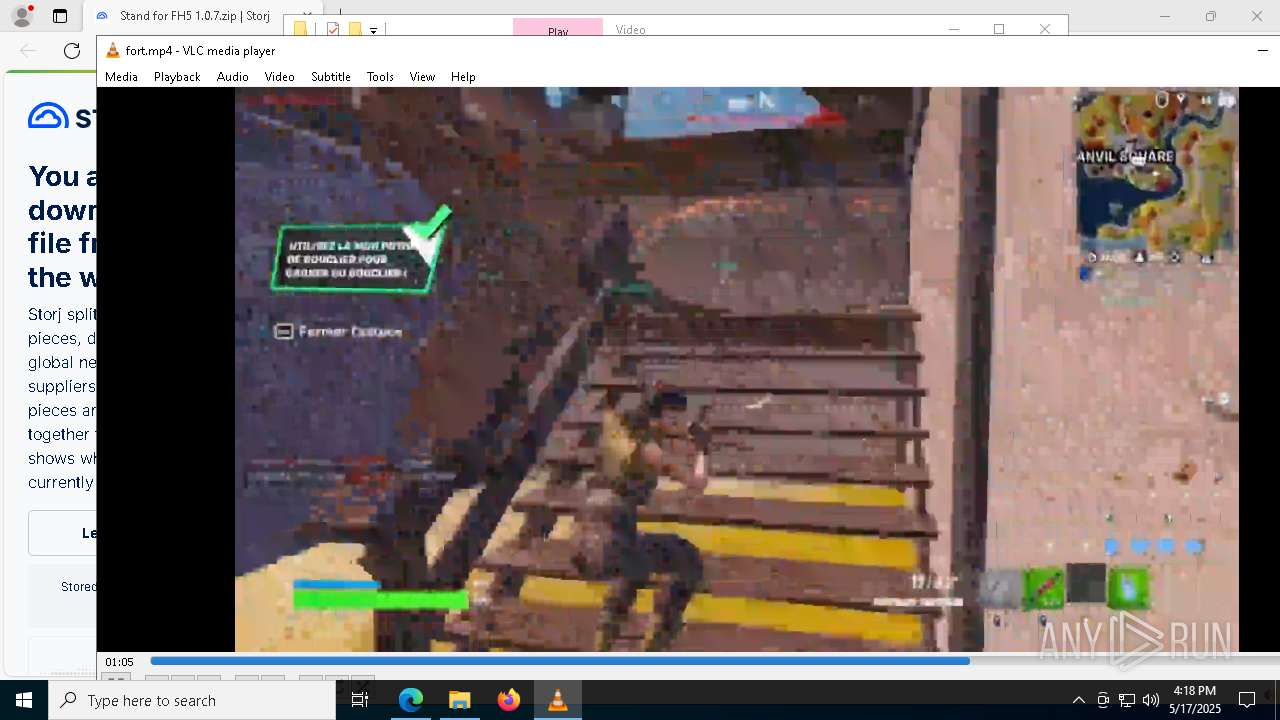Open Firefox from the taskbar
This screenshot has height=720, width=1280.
[x=509, y=700]
